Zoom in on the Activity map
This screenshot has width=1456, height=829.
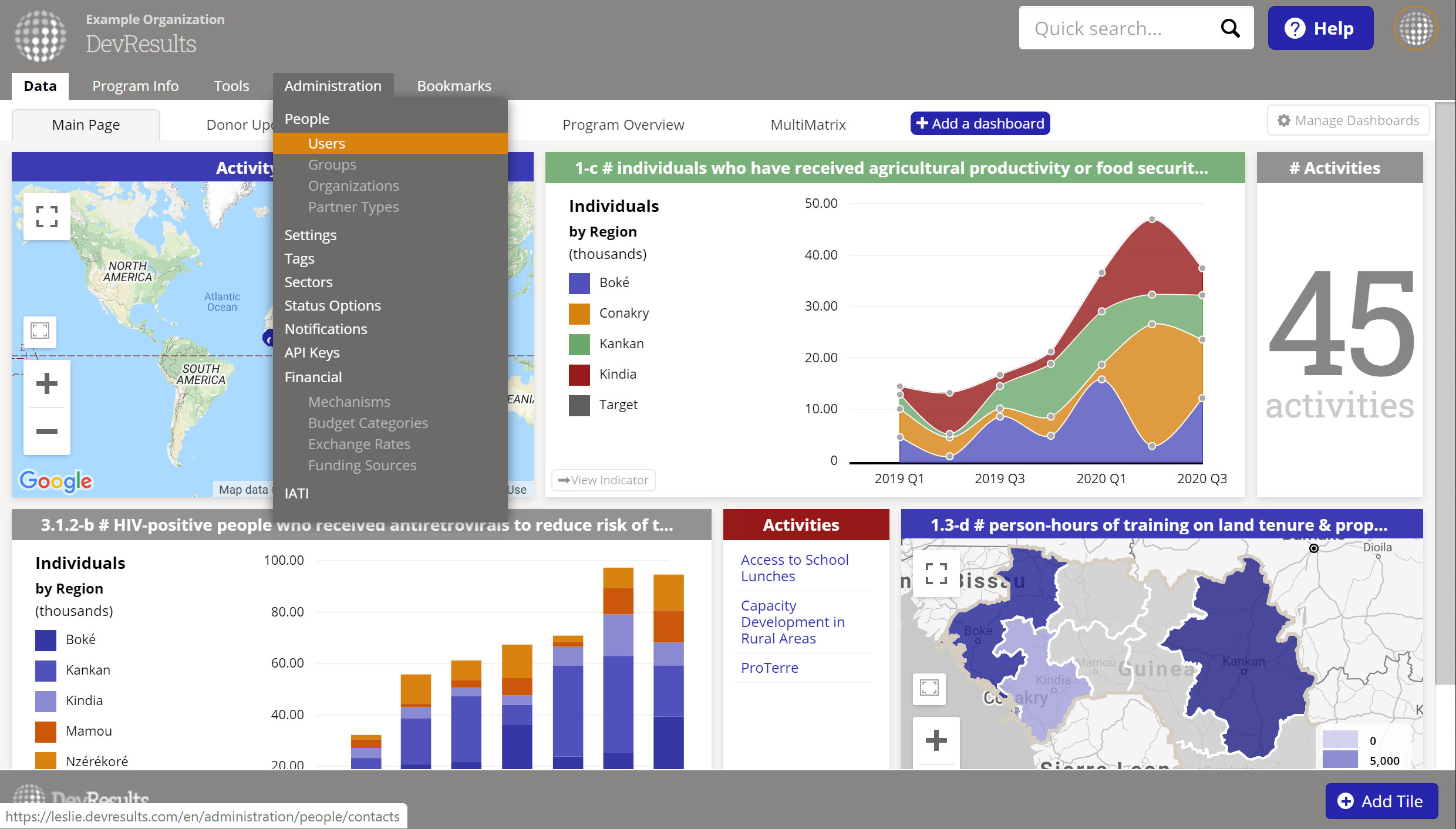click(x=47, y=384)
